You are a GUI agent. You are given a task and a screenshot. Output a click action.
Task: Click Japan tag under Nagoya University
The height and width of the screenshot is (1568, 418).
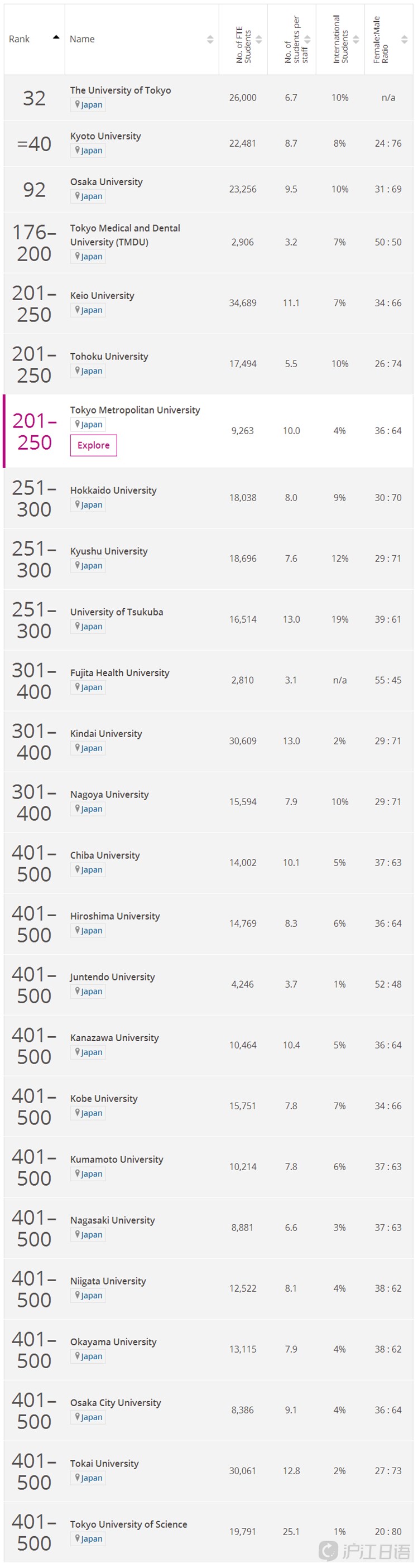88,809
